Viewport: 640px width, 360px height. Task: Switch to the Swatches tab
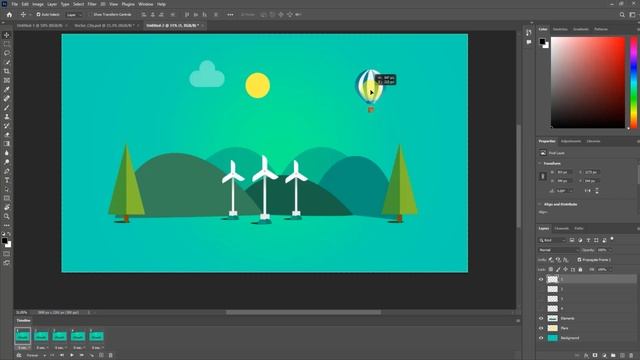coord(560,29)
